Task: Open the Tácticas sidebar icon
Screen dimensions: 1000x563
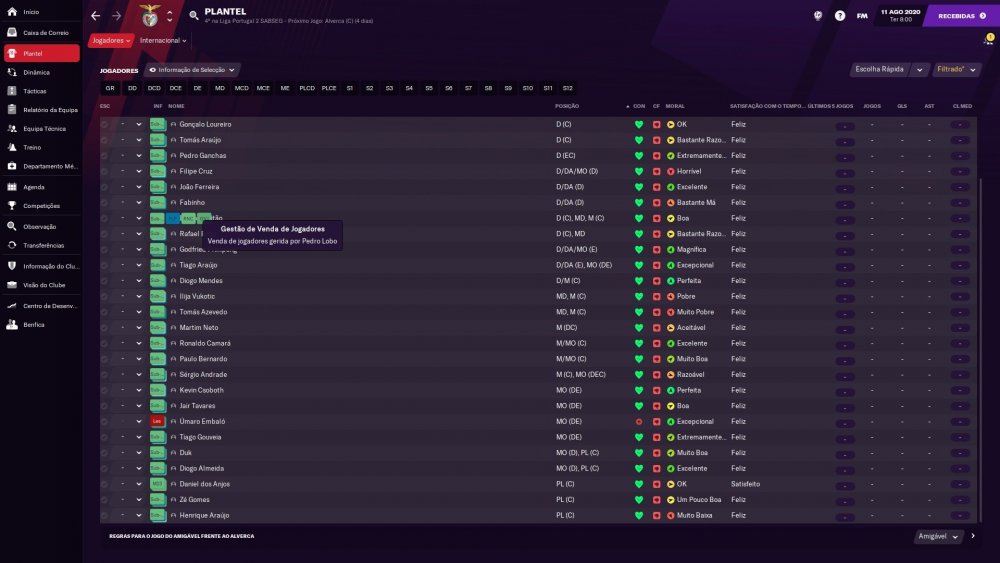Action: (11, 91)
